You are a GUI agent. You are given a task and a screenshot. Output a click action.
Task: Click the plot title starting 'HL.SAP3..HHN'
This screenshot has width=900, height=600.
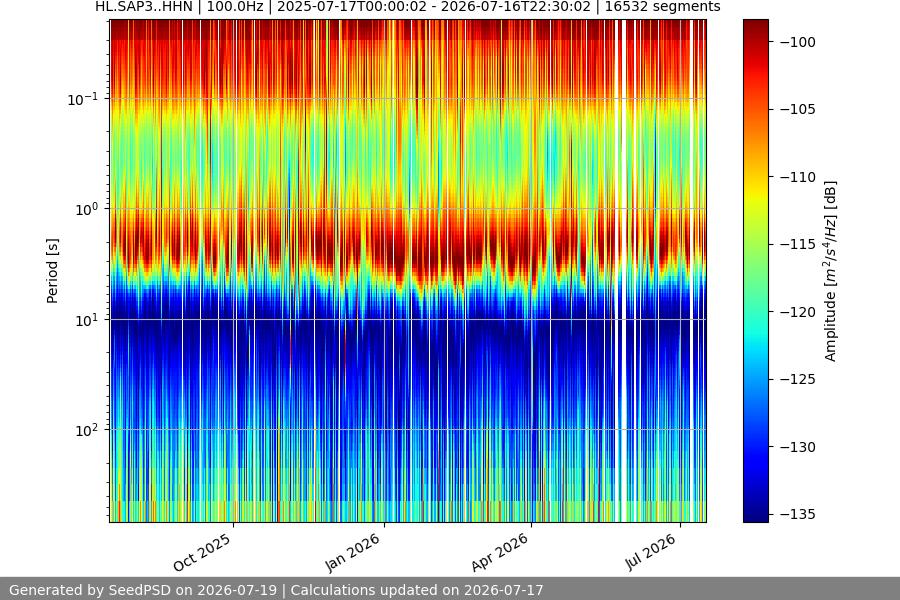[408, 7]
